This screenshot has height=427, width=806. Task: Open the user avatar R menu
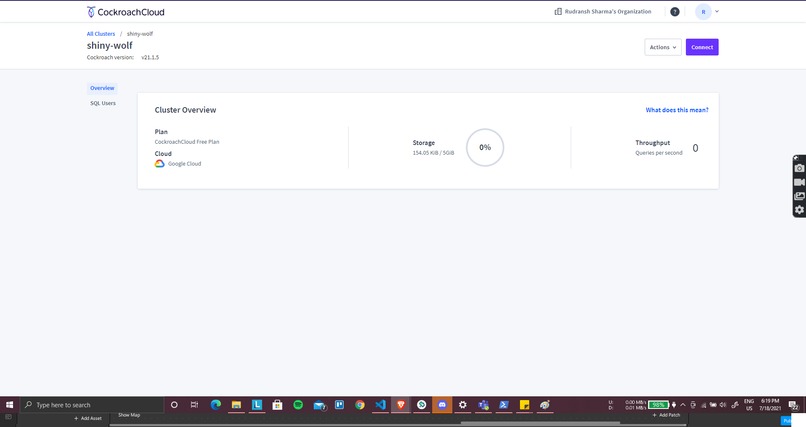pos(707,11)
